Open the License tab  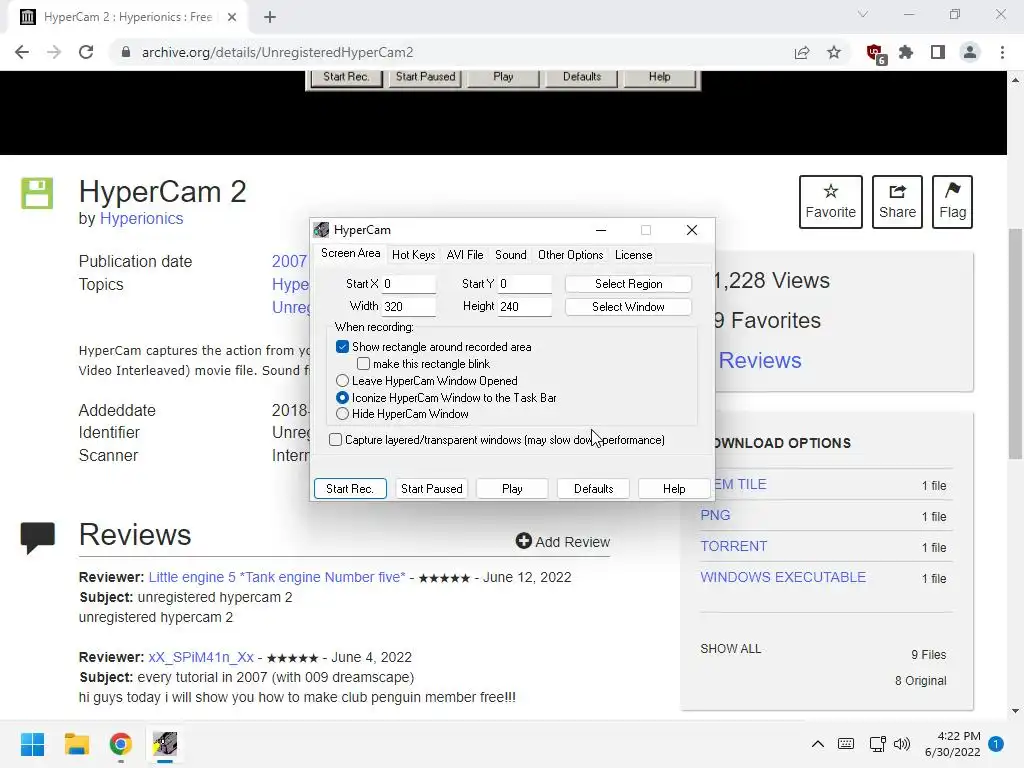click(633, 255)
